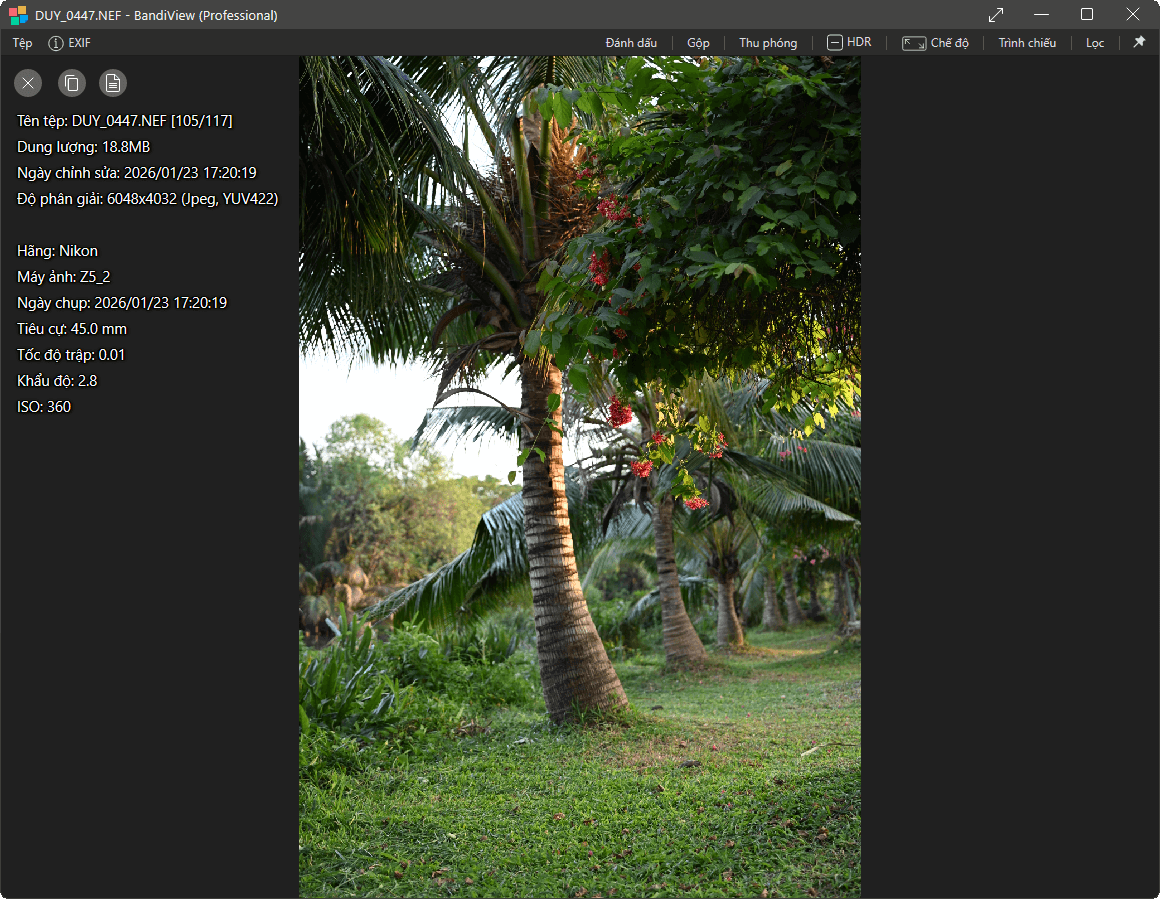Open the Chế độ view mode menu
This screenshot has height=899, width=1160.
click(x=935, y=43)
